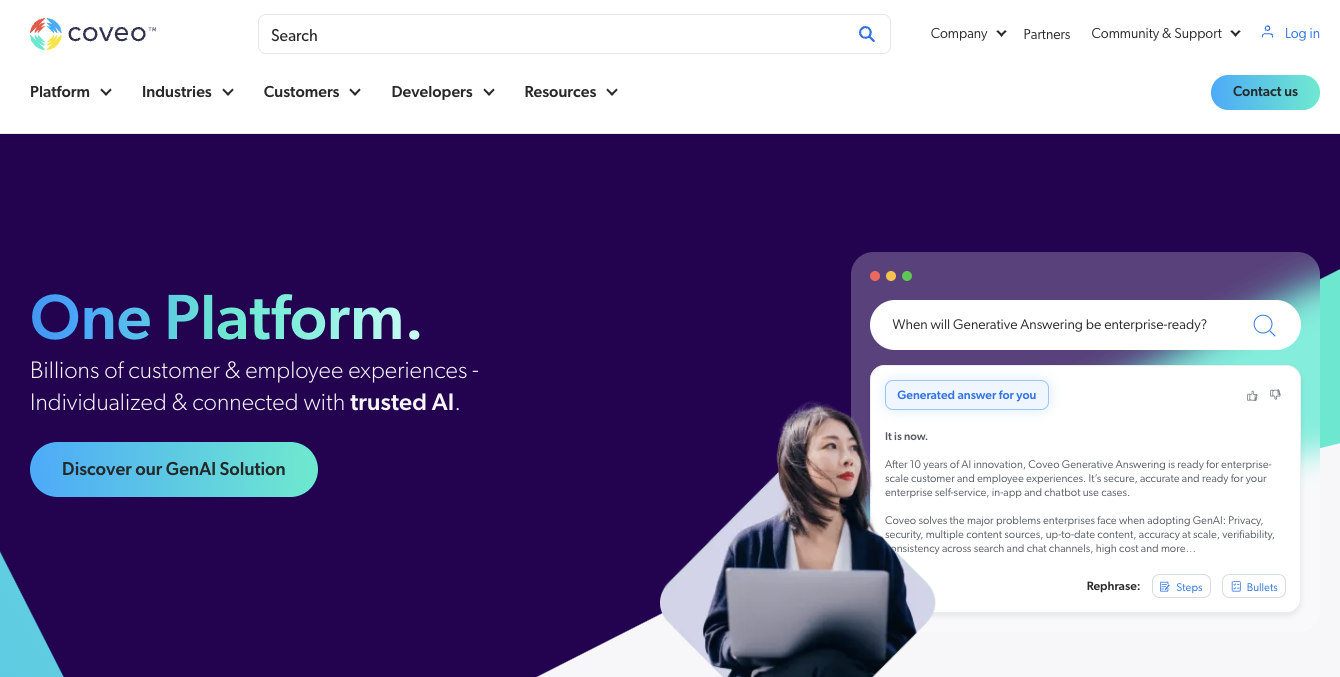
Task: Expand the Platform dropdown menu
Action: 71,92
